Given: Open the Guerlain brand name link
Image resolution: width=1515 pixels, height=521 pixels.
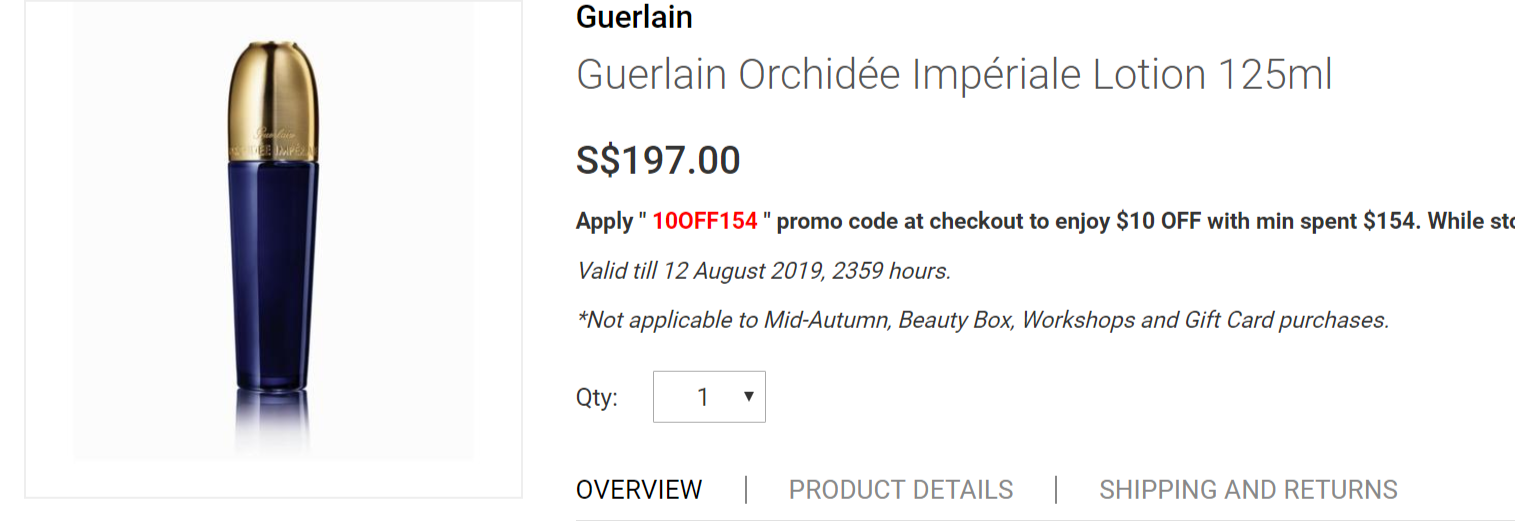Looking at the screenshot, I should pos(634,17).
